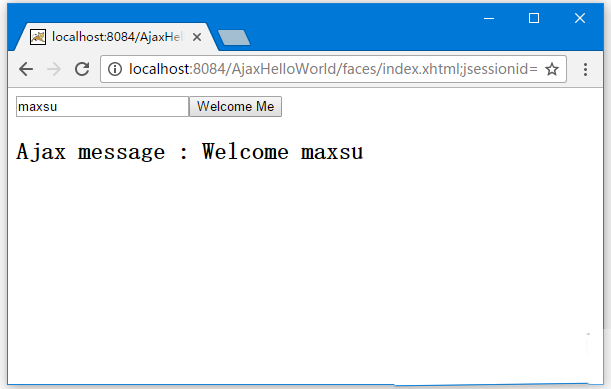The height and width of the screenshot is (389, 611).
Task: Open a new tab with the blank tab button
Action: click(x=234, y=37)
